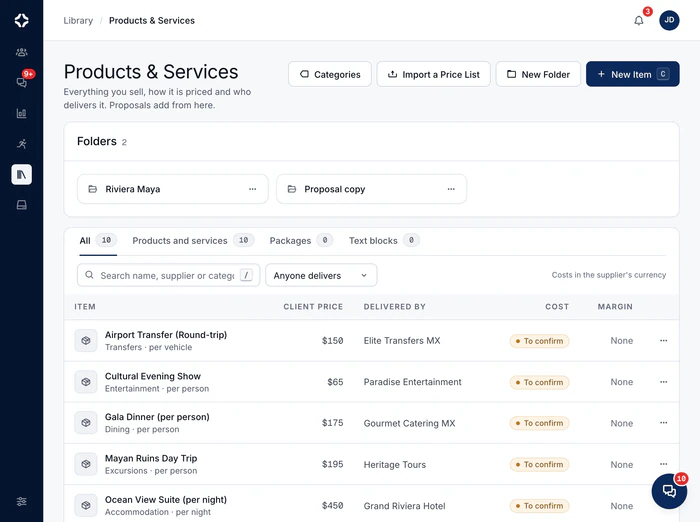Click the ITEM column header
Screen dimensions: 700x522
click(85, 307)
